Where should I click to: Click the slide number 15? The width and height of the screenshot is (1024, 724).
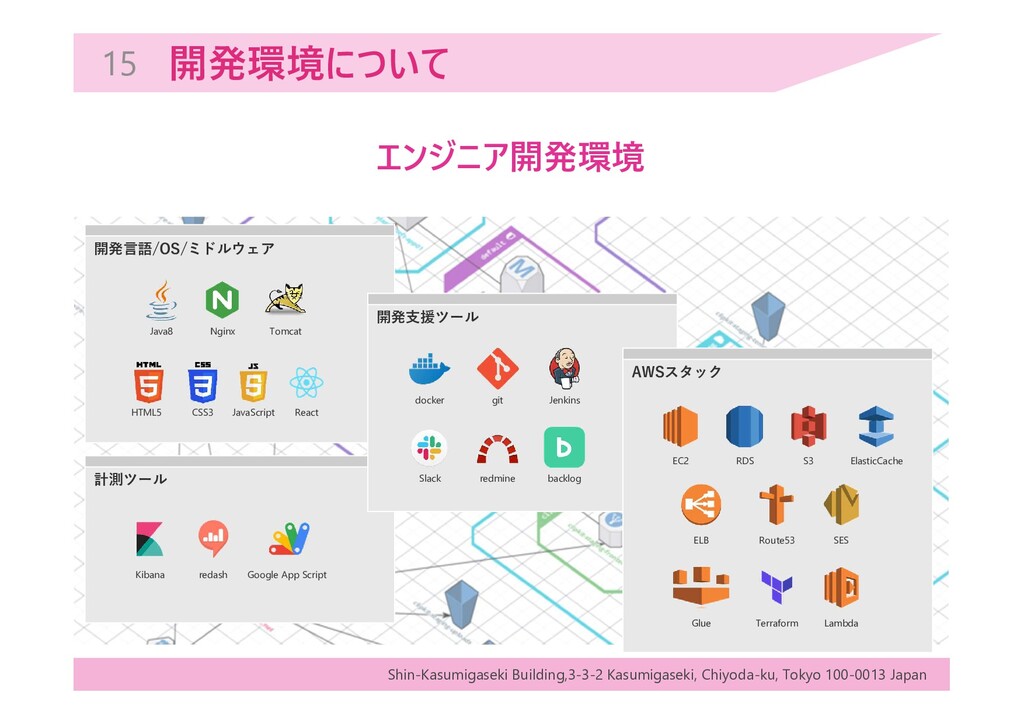(x=120, y=64)
